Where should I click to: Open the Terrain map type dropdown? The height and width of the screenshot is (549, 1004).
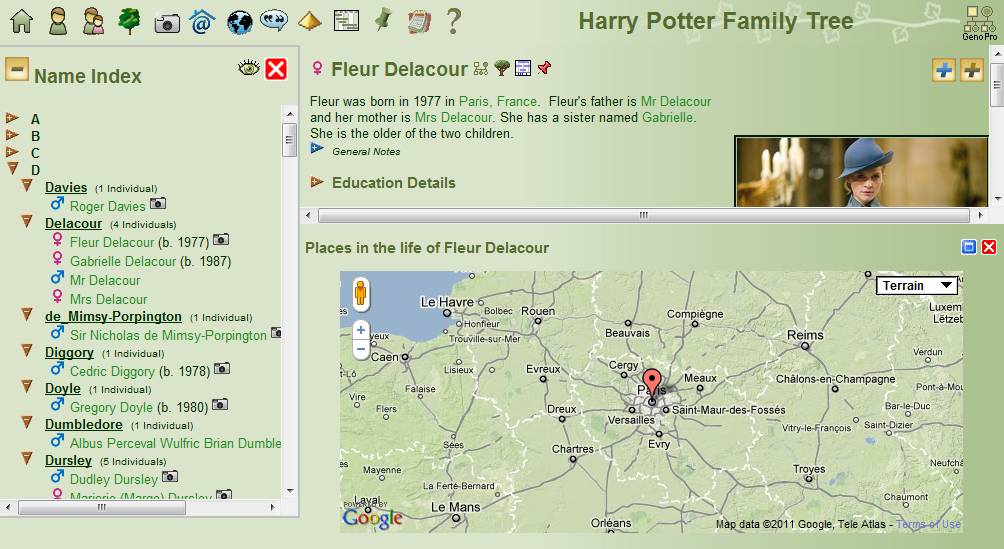pyautogui.click(x=917, y=286)
